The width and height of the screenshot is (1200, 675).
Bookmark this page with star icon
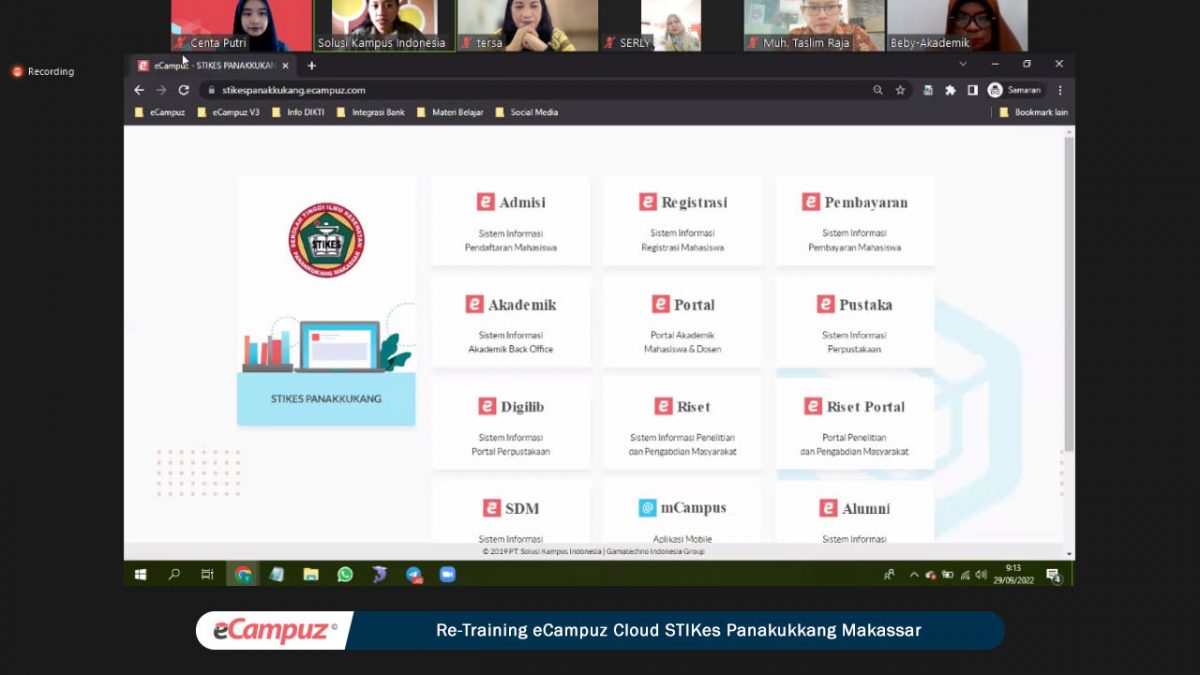tap(899, 90)
